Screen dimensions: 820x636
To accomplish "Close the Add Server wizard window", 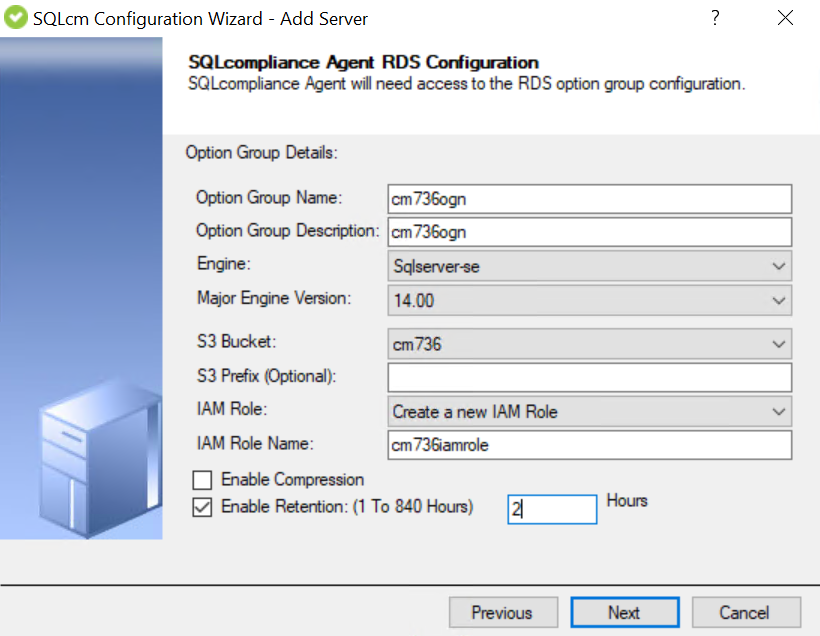I will tap(785, 18).
